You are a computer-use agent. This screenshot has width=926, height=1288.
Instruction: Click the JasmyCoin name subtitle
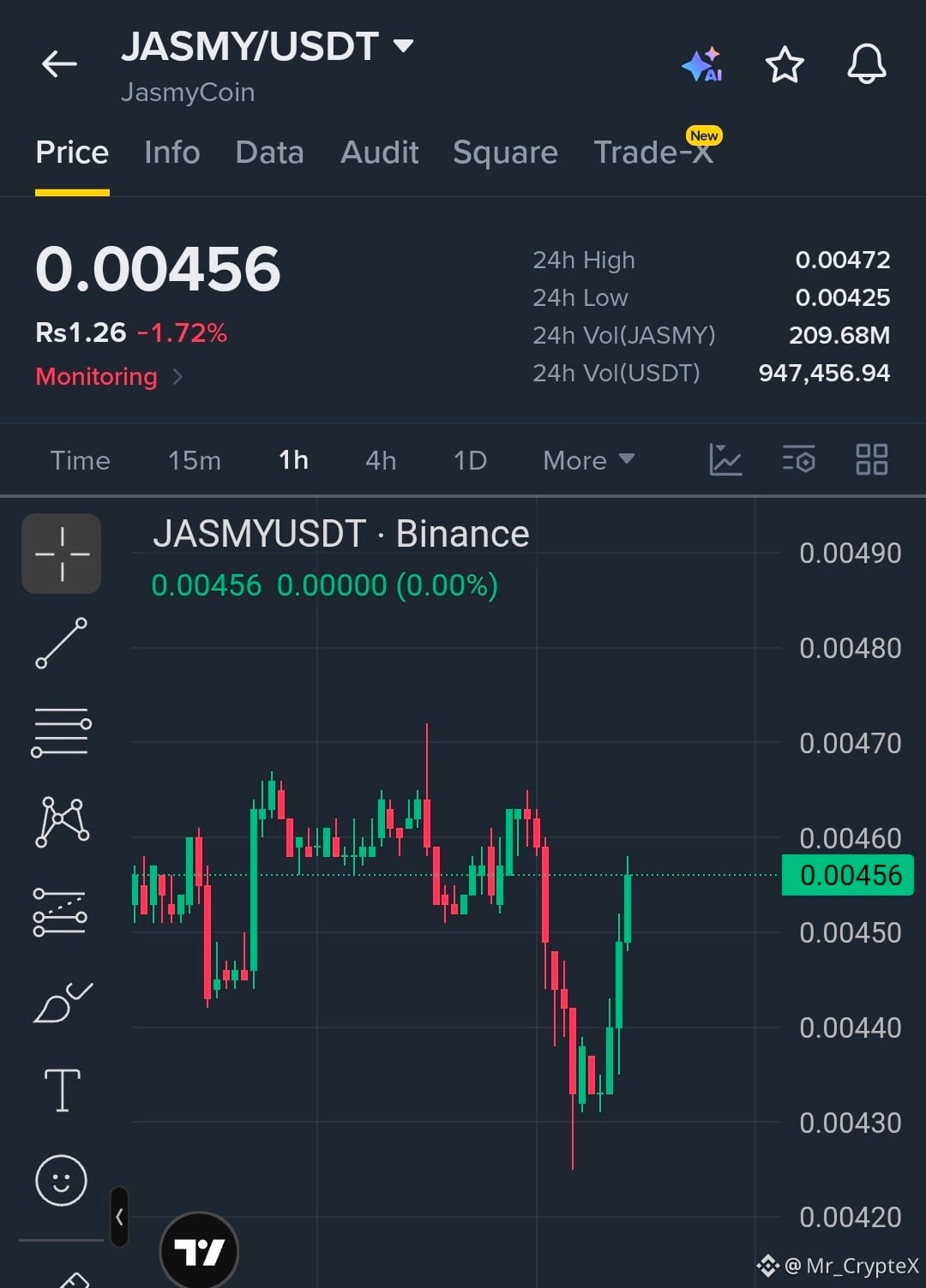188,93
